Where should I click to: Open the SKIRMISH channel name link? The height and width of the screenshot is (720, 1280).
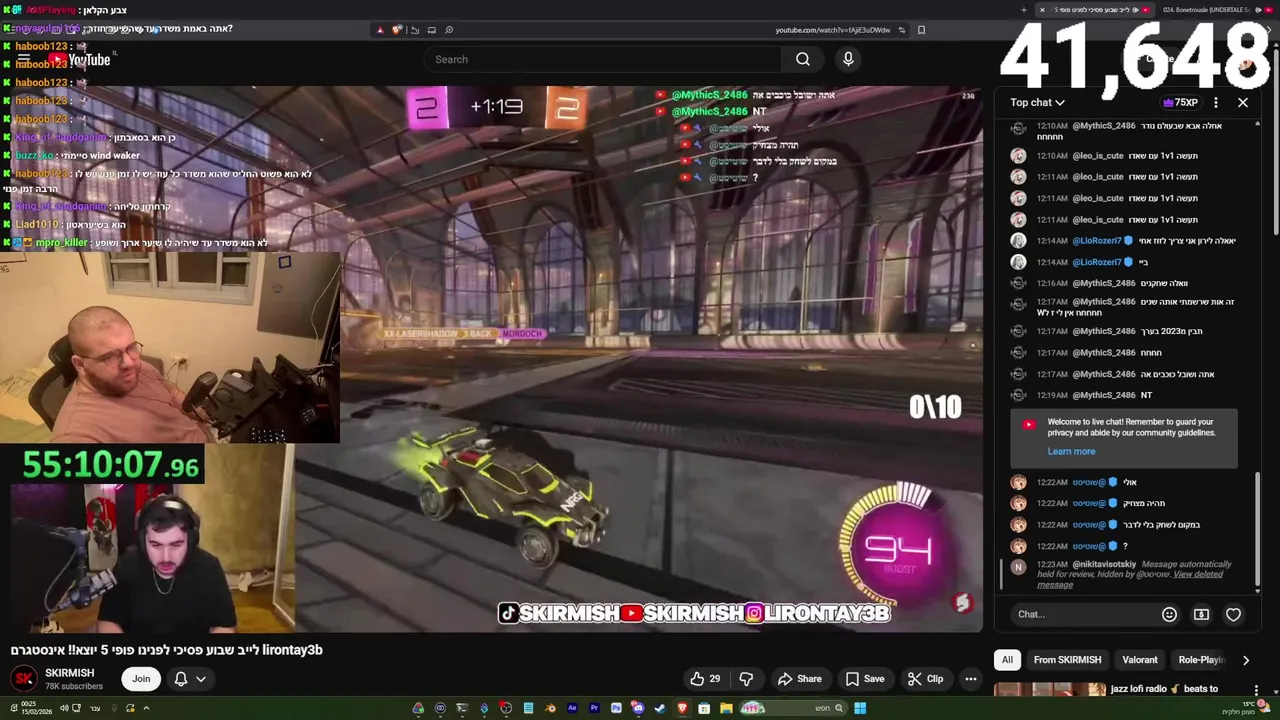tap(69, 673)
